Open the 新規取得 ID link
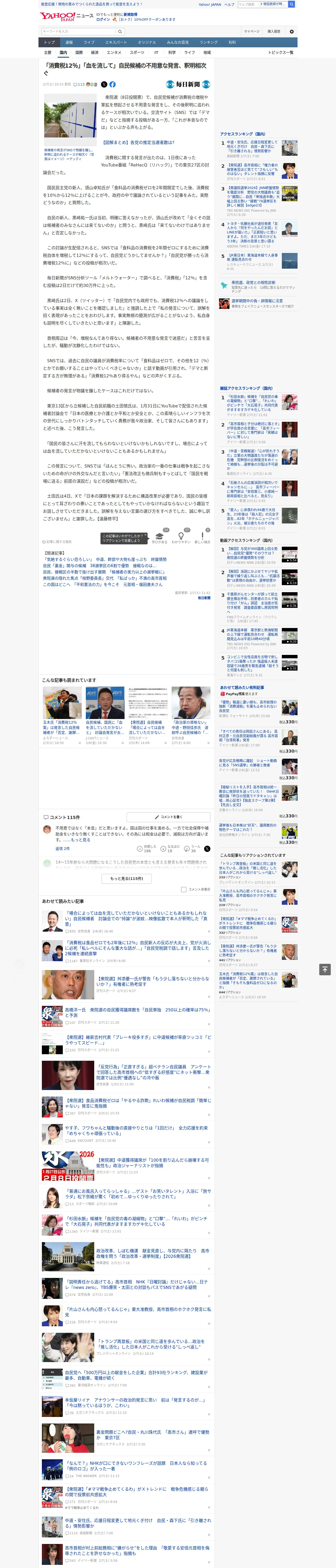 click(131, 14)
